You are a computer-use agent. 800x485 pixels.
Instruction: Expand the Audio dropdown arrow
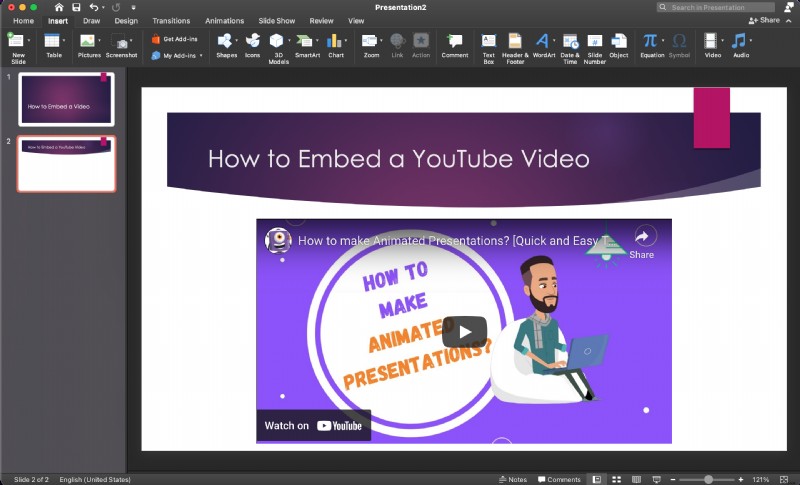[751, 40]
